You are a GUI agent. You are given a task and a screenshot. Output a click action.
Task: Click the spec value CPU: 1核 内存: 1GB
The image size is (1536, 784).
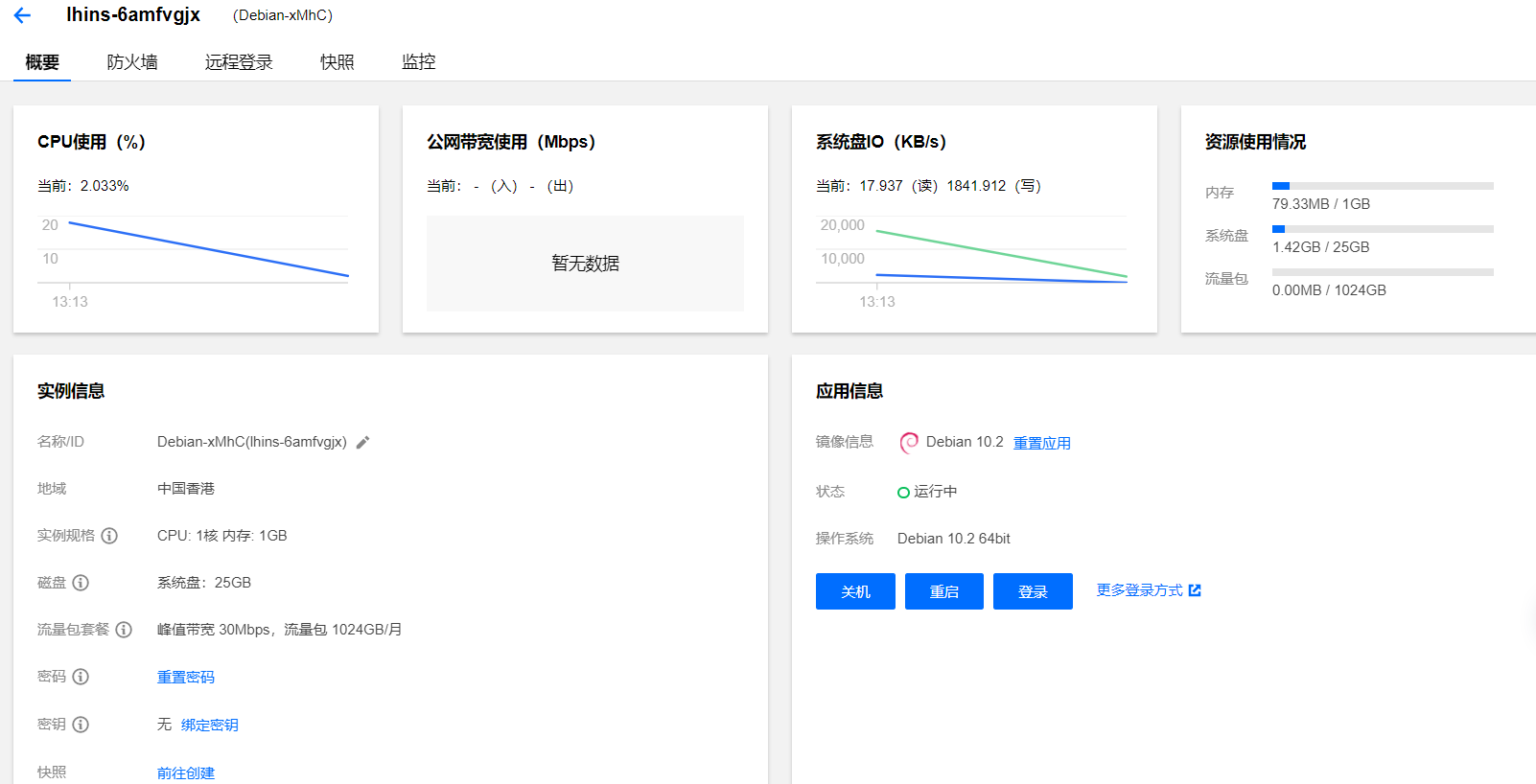[x=222, y=536]
